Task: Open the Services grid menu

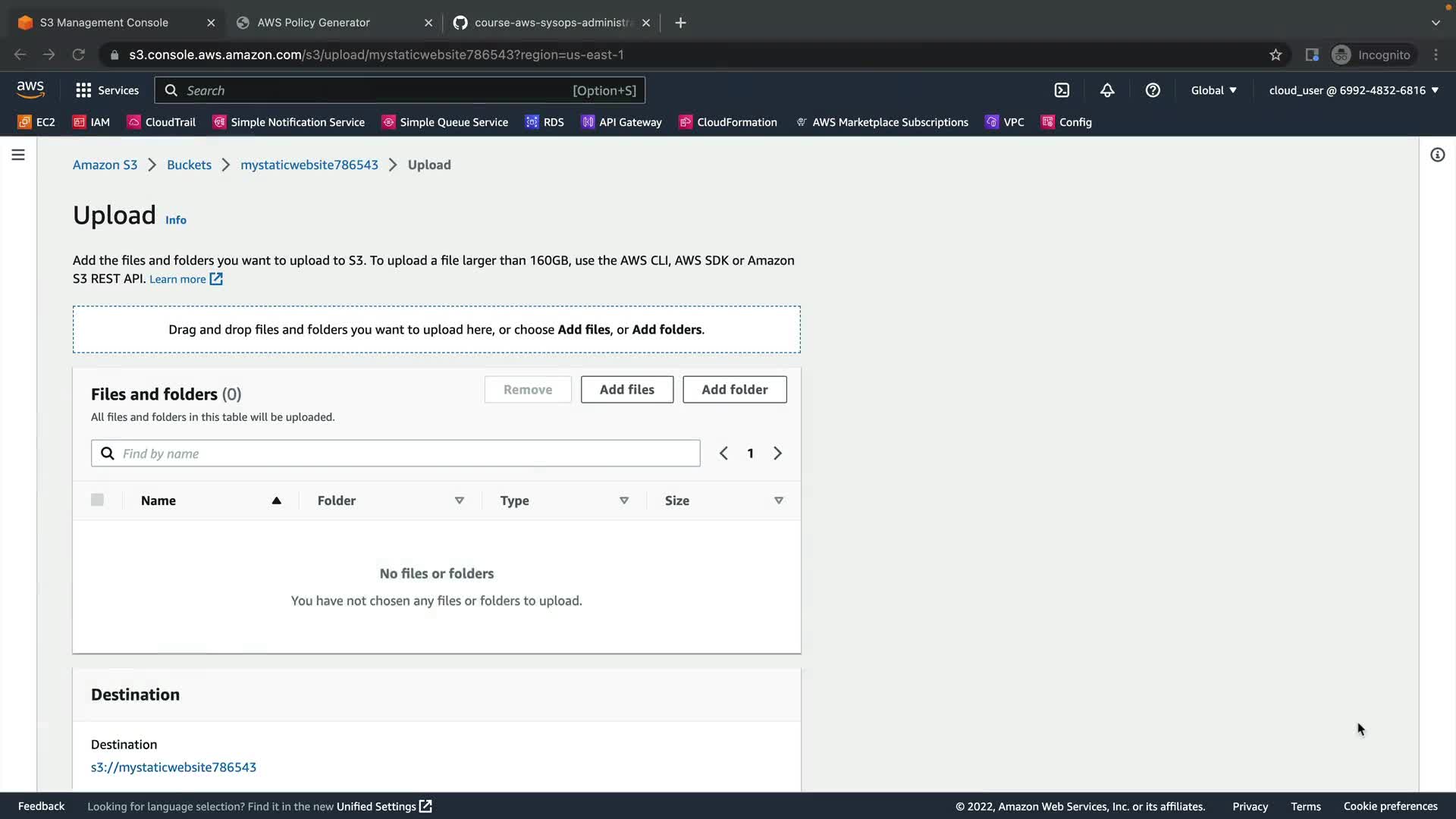Action: (107, 90)
